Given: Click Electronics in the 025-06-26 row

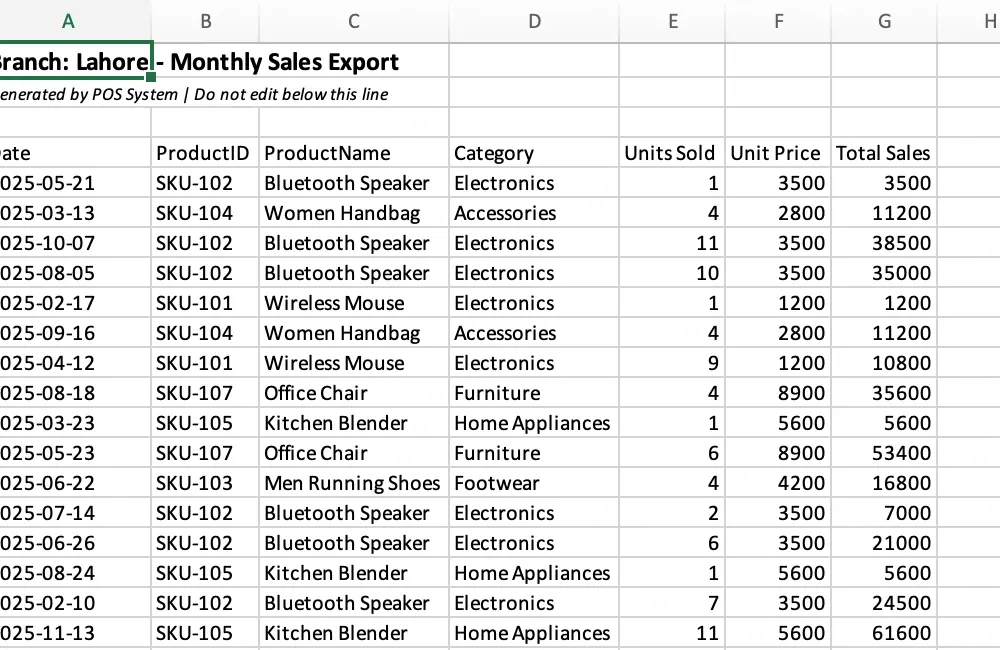Looking at the screenshot, I should point(534,543).
